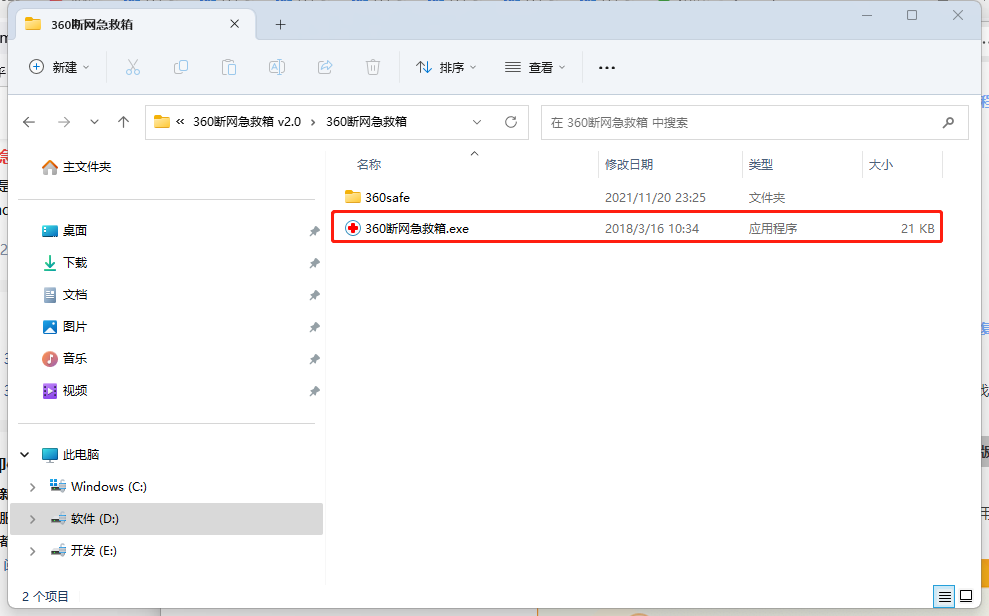Add a new tab with plus button
This screenshot has width=989, height=616.
pos(281,25)
